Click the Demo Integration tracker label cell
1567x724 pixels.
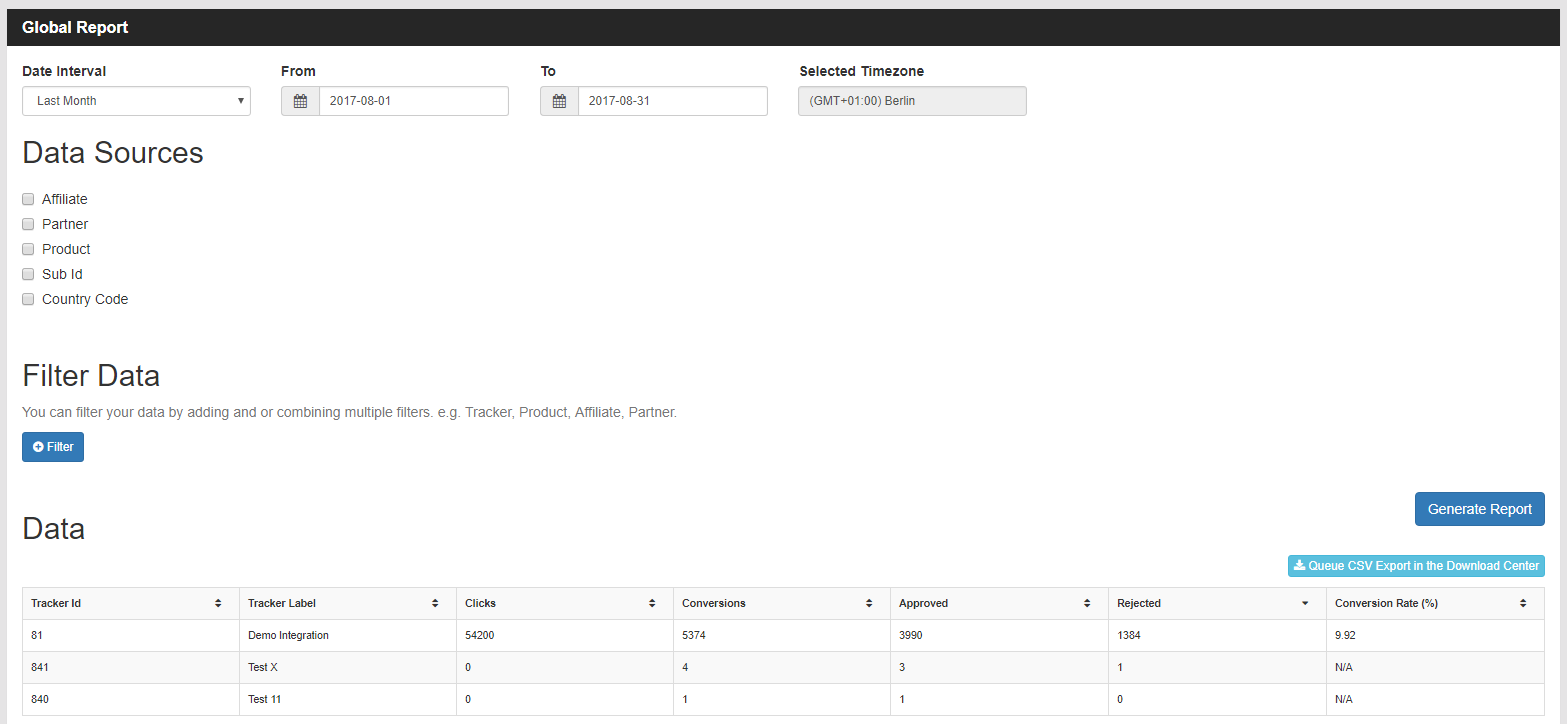(x=348, y=635)
